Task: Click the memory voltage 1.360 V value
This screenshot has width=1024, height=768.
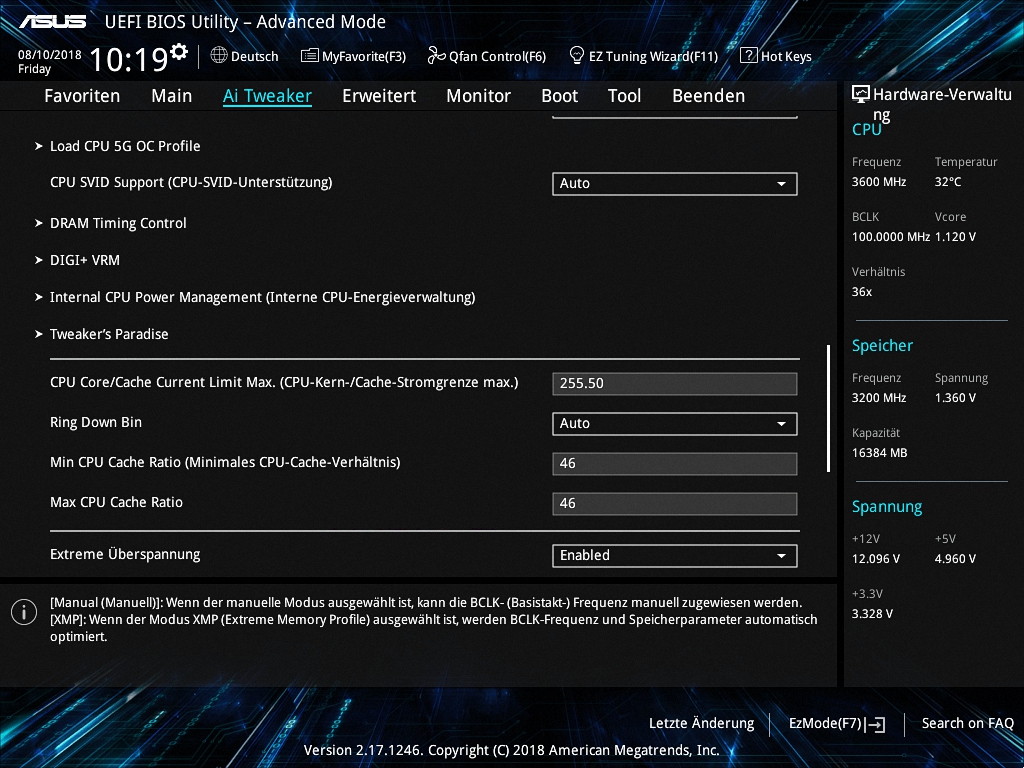Action: click(x=955, y=398)
